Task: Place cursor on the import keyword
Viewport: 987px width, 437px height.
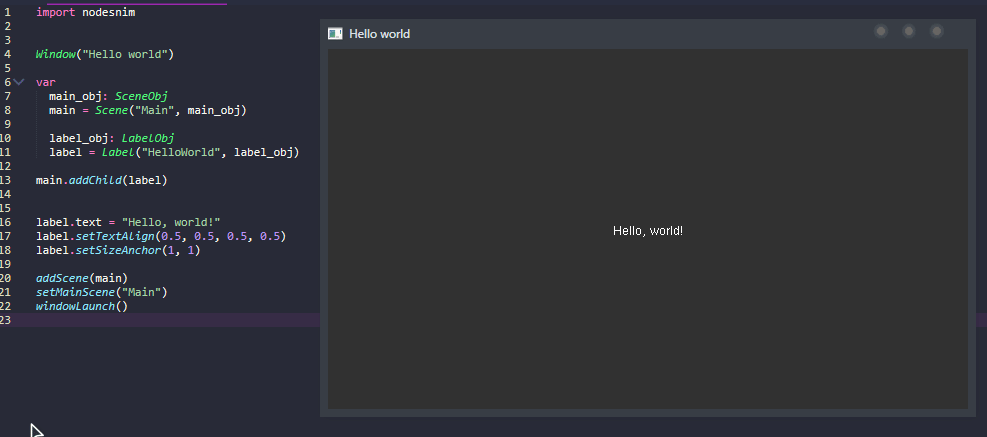Action: [x=54, y=12]
